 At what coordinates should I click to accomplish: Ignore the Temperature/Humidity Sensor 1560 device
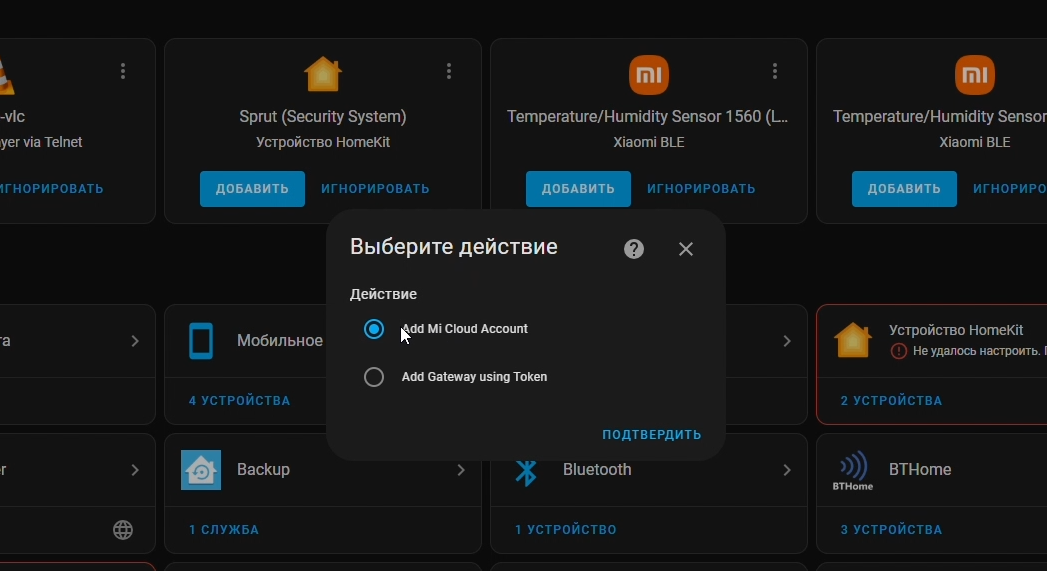[x=701, y=189]
